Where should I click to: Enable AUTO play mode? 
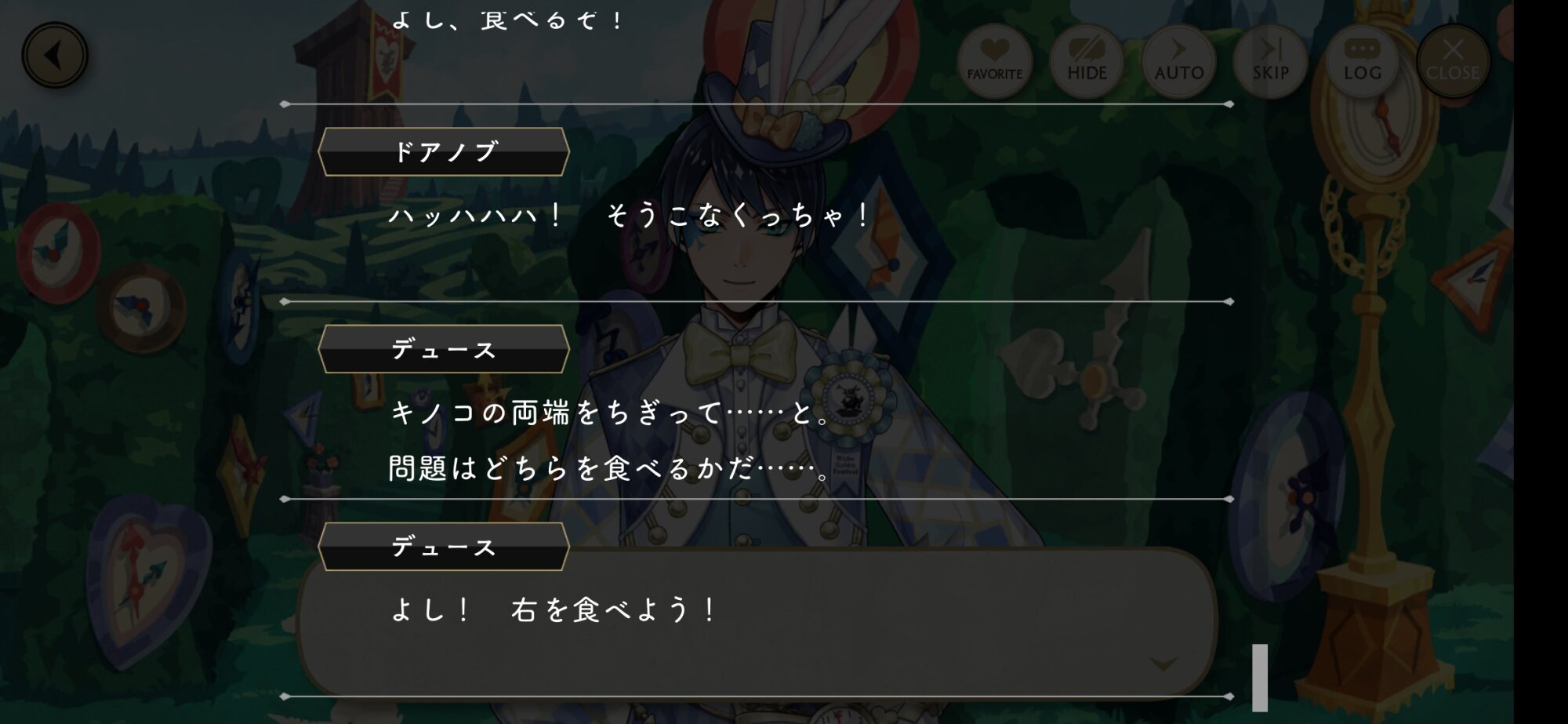pos(1178,61)
